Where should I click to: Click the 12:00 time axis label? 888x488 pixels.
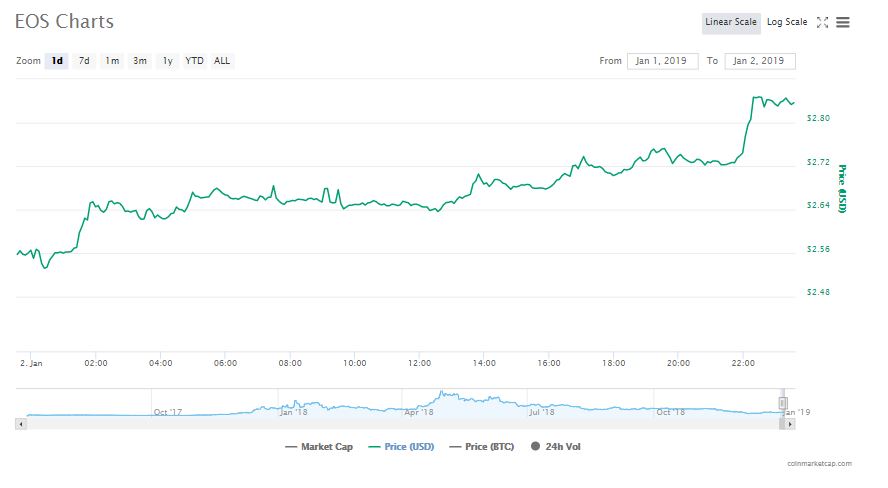(x=419, y=363)
